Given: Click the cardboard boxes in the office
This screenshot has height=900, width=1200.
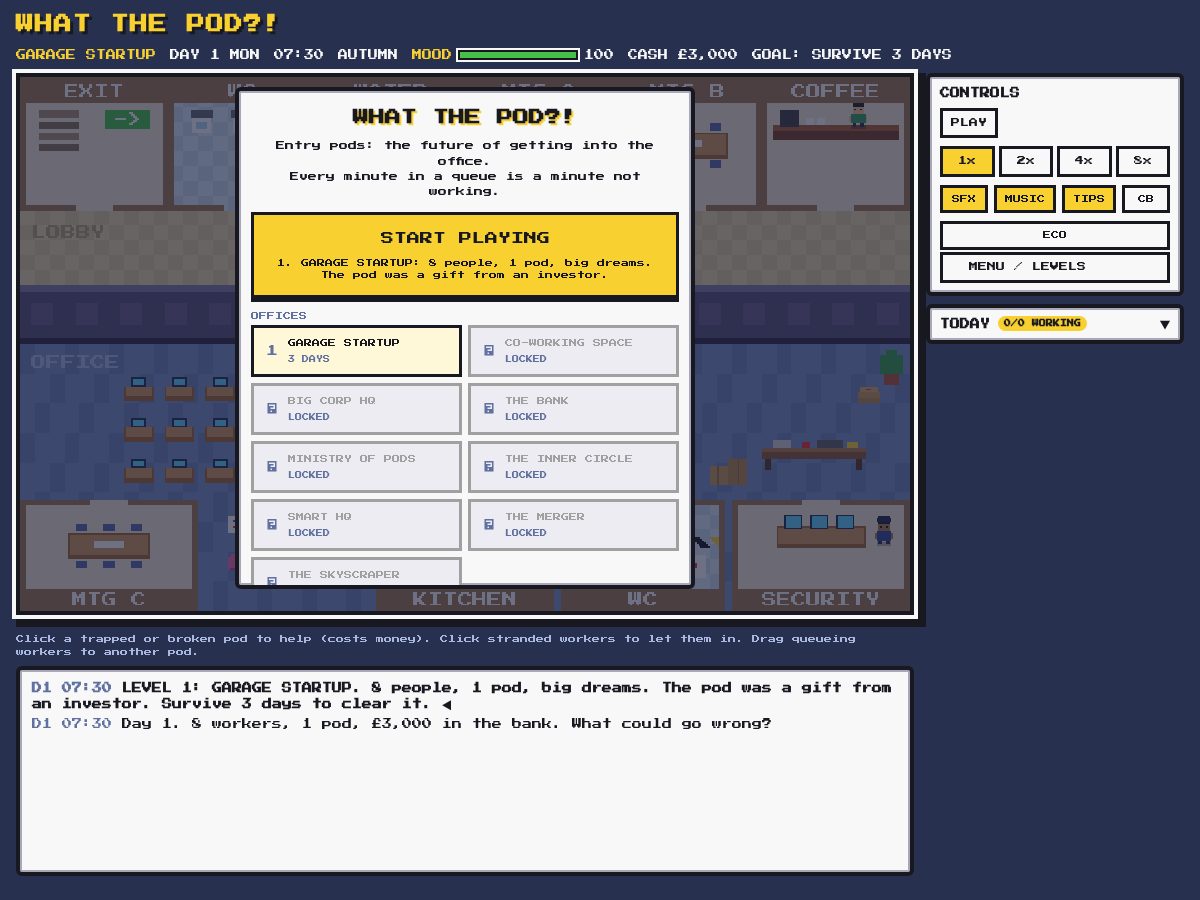Looking at the screenshot, I should (729, 472).
